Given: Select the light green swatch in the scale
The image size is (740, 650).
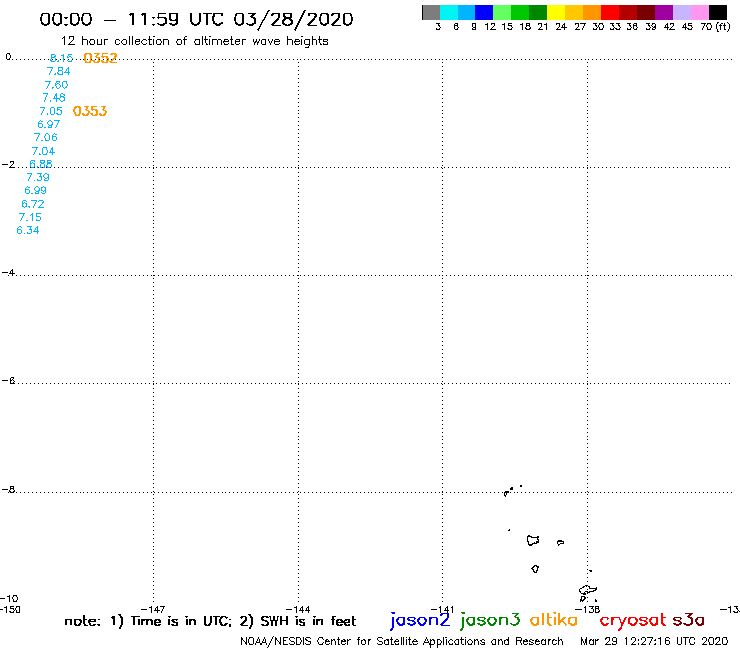Looking at the screenshot, I should pyautogui.click(x=503, y=12).
